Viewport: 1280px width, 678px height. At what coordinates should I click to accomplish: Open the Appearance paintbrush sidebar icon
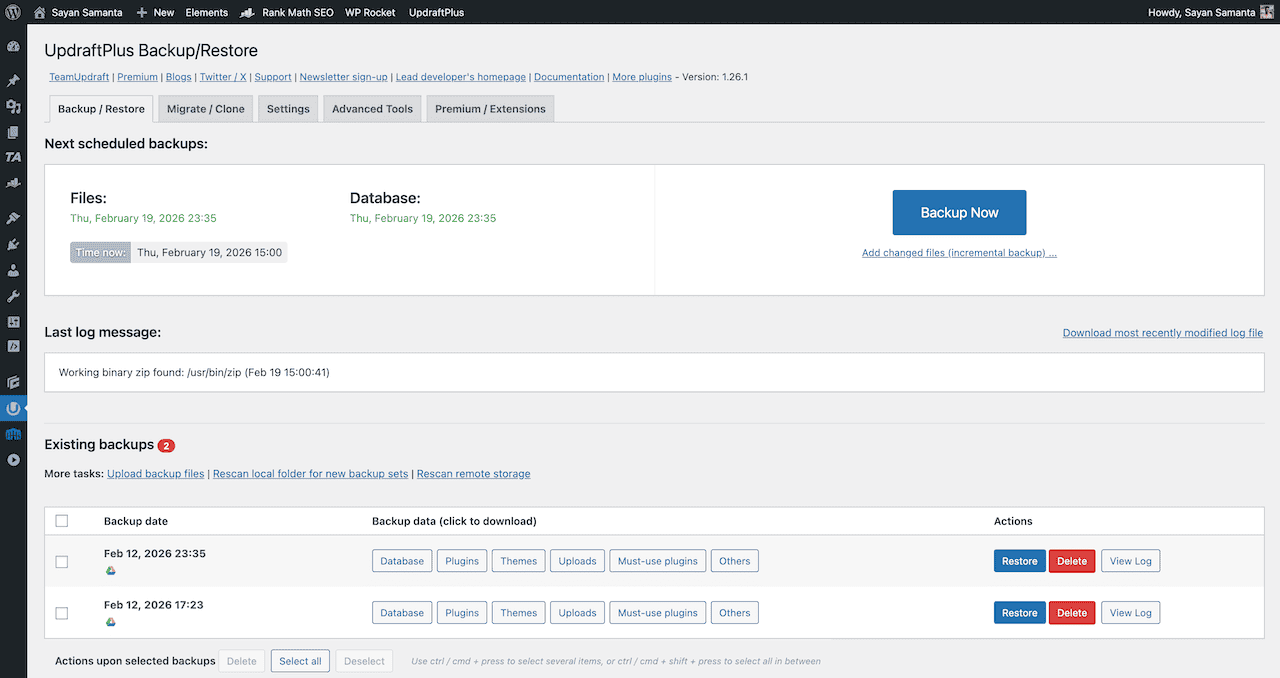click(13, 218)
